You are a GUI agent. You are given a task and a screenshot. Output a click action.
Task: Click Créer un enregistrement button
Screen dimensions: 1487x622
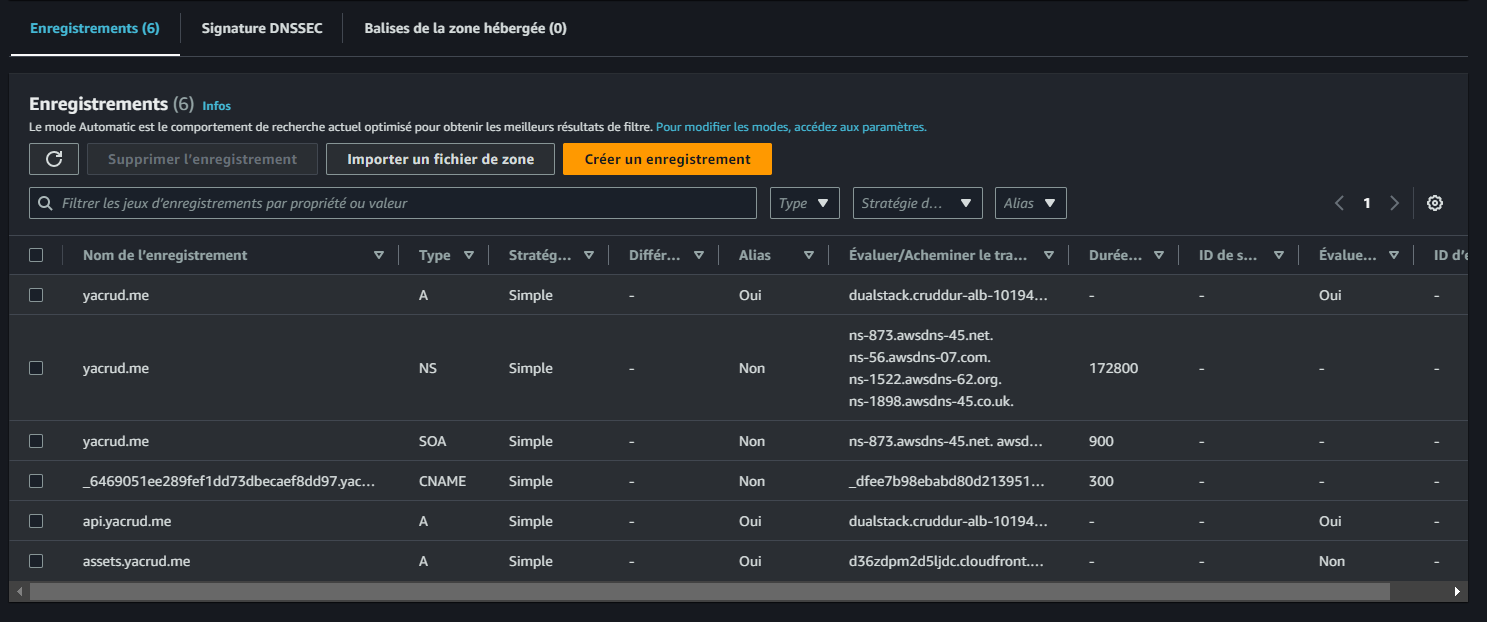pyautogui.click(x=667, y=159)
